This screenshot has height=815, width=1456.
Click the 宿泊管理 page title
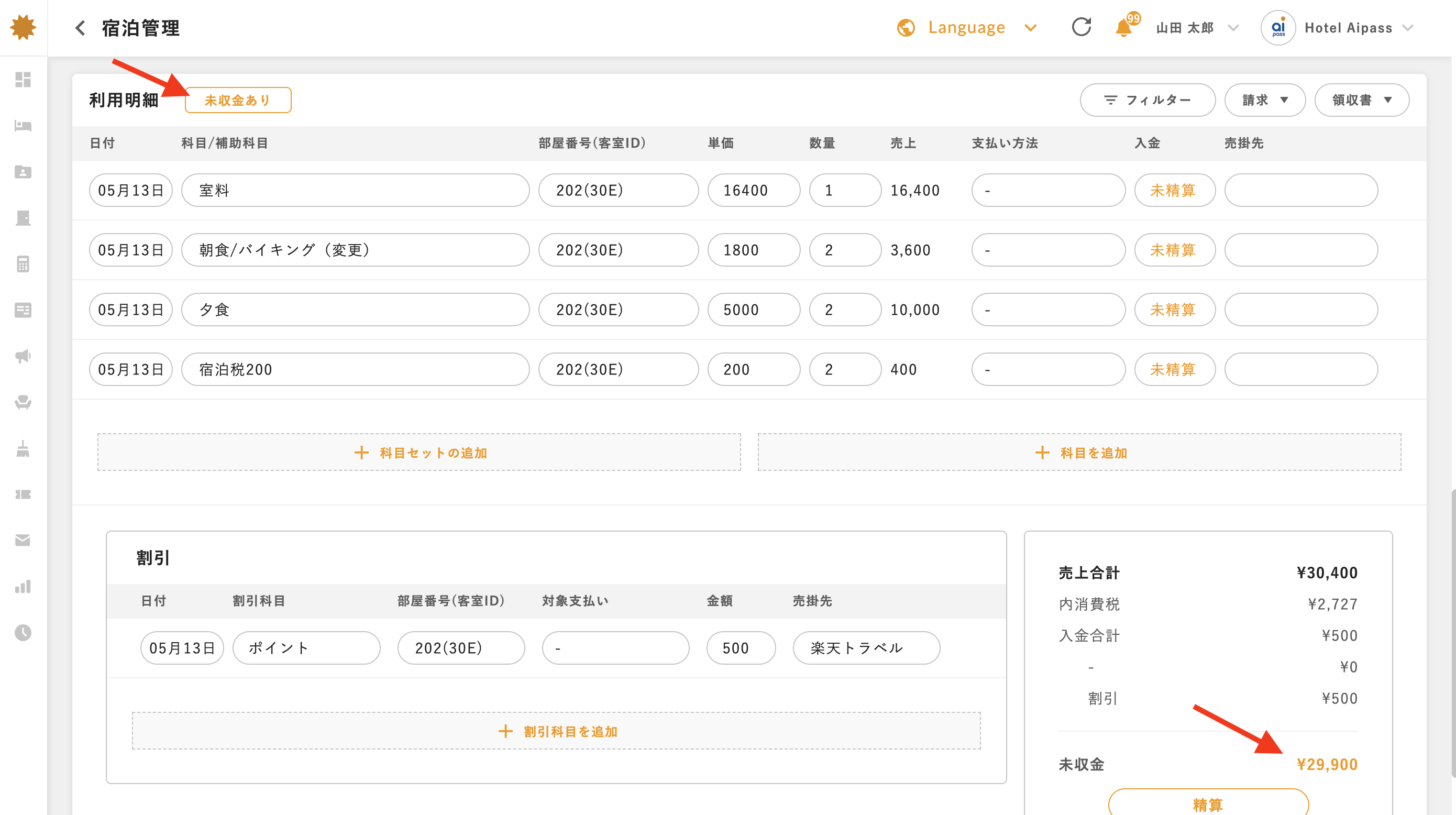(x=141, y=28)
